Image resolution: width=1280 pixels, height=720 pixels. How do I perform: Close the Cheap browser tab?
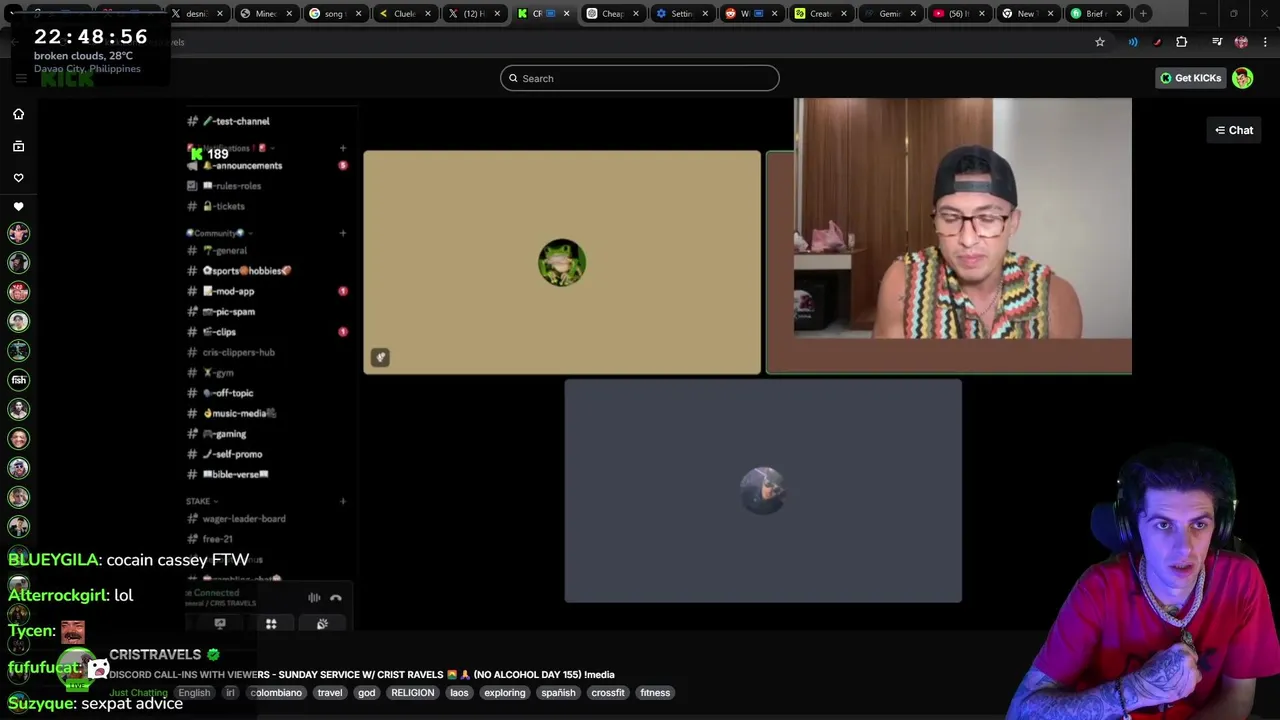click(x=636, y=13)
